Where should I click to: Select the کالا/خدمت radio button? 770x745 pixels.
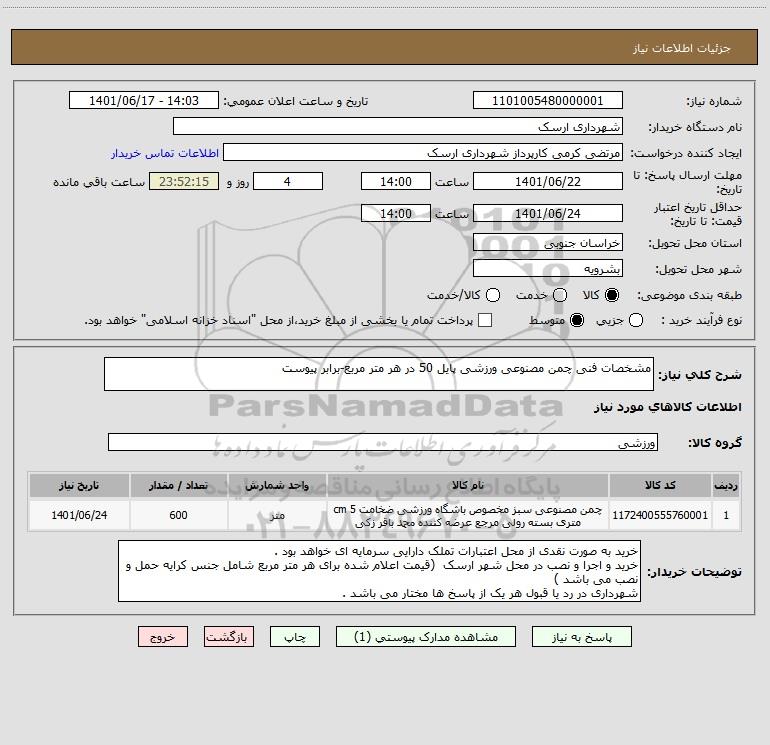tap(493, 295)
